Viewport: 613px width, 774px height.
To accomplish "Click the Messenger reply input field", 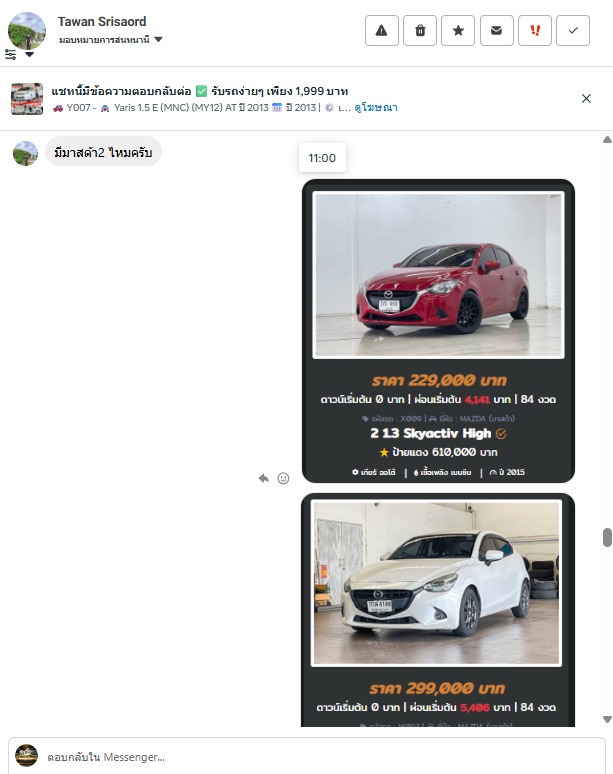I will pos(306,756).
